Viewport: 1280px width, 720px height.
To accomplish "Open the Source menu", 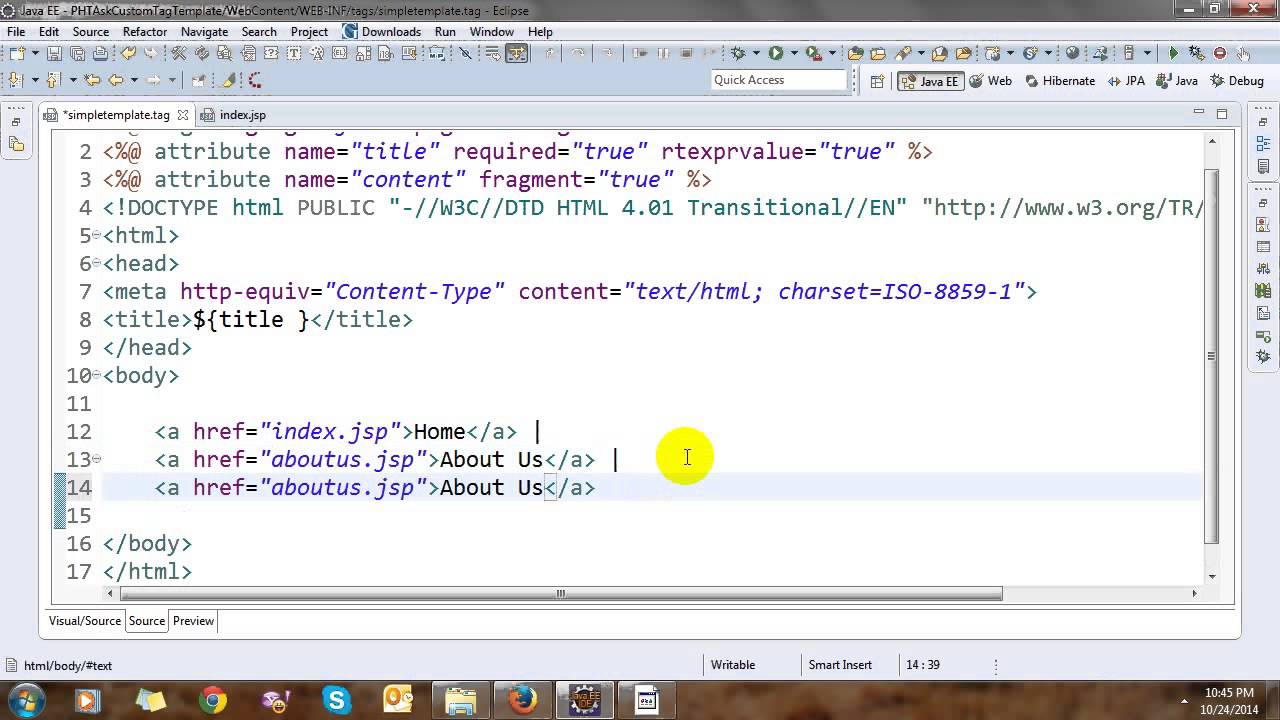I will coord(90,31).
